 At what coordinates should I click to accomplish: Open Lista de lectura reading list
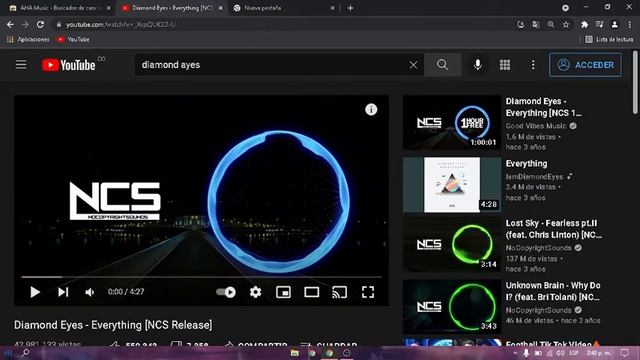[x=609, y=40]
